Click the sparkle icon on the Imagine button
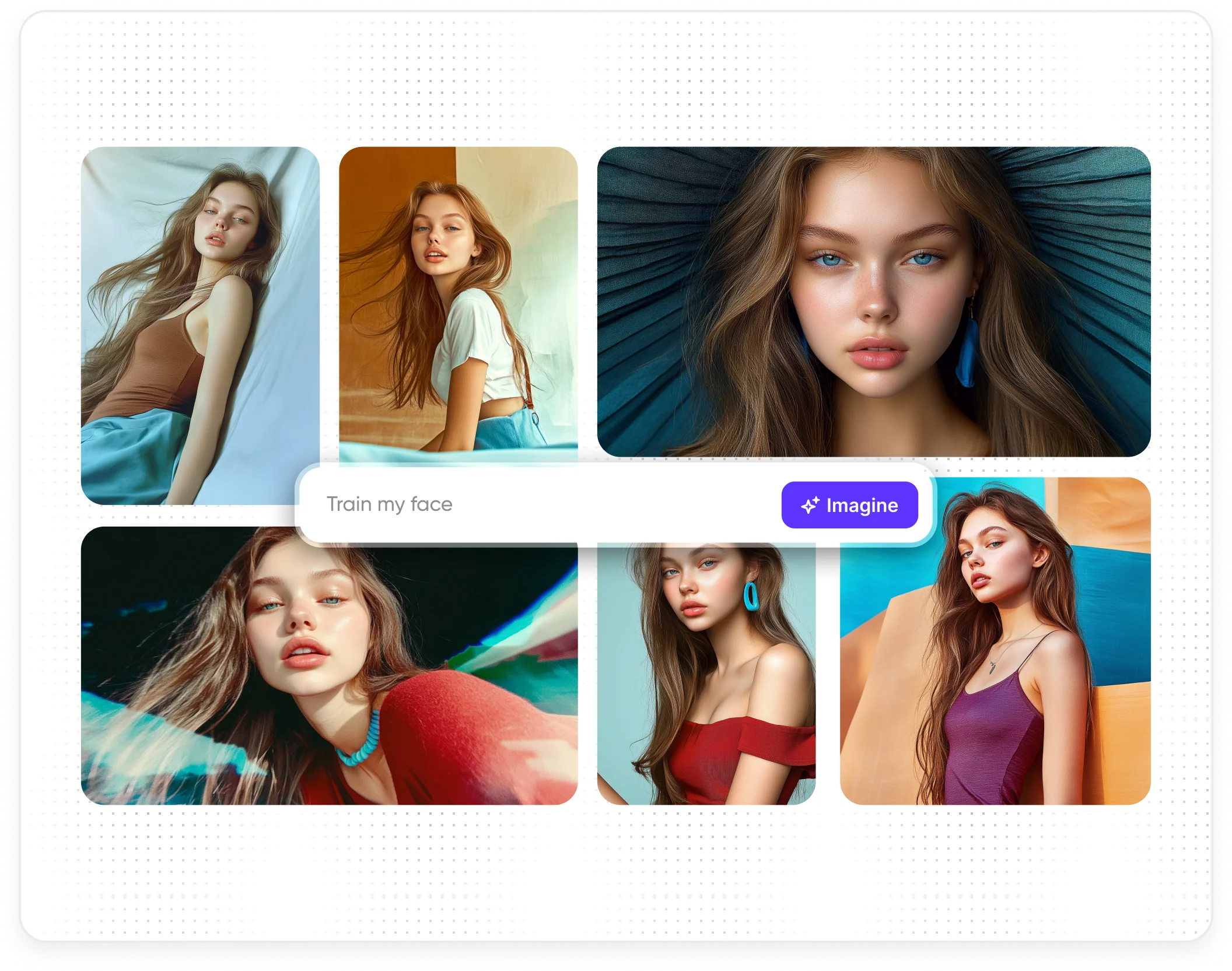The height and width of the screenshot is (971, 1232). [x=810, y=505]
